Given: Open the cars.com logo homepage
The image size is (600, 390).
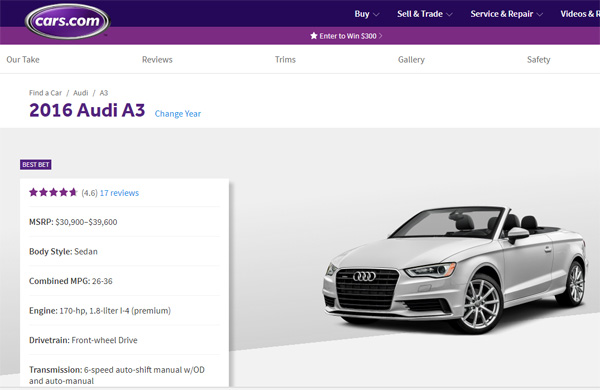Looking at the screenshot, I should 67,21.
